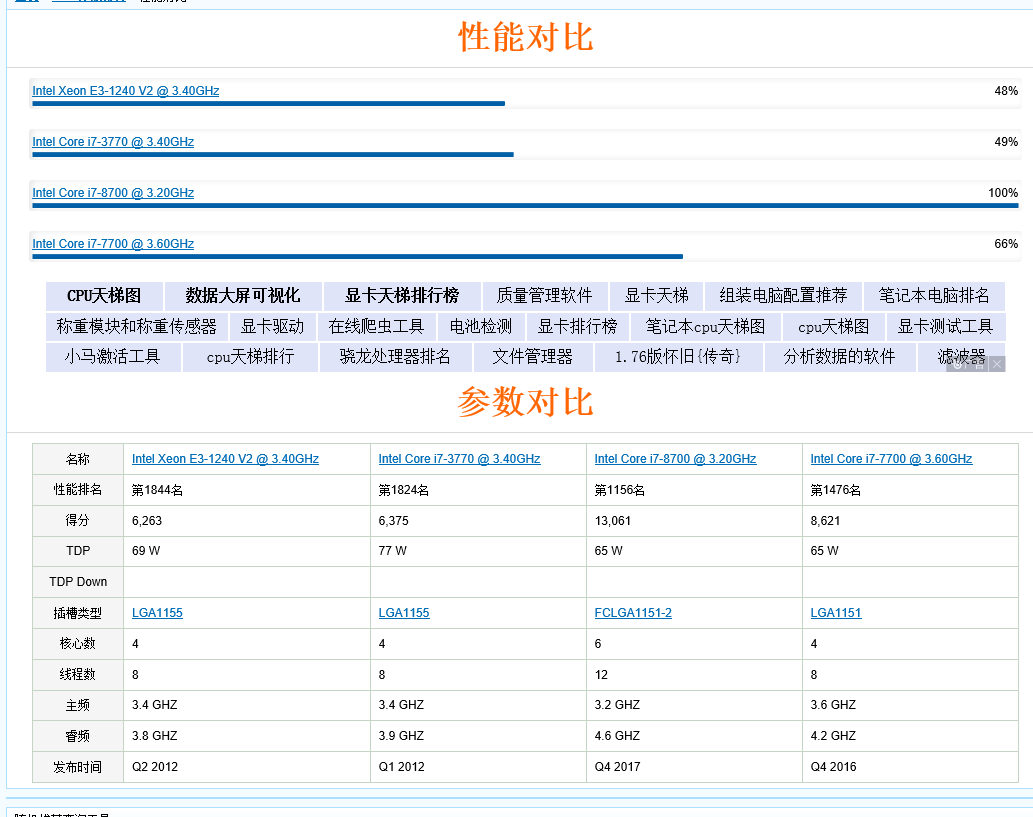Open the 显卡驱动 ad link
1033x817 pixels.
[272, 327]
